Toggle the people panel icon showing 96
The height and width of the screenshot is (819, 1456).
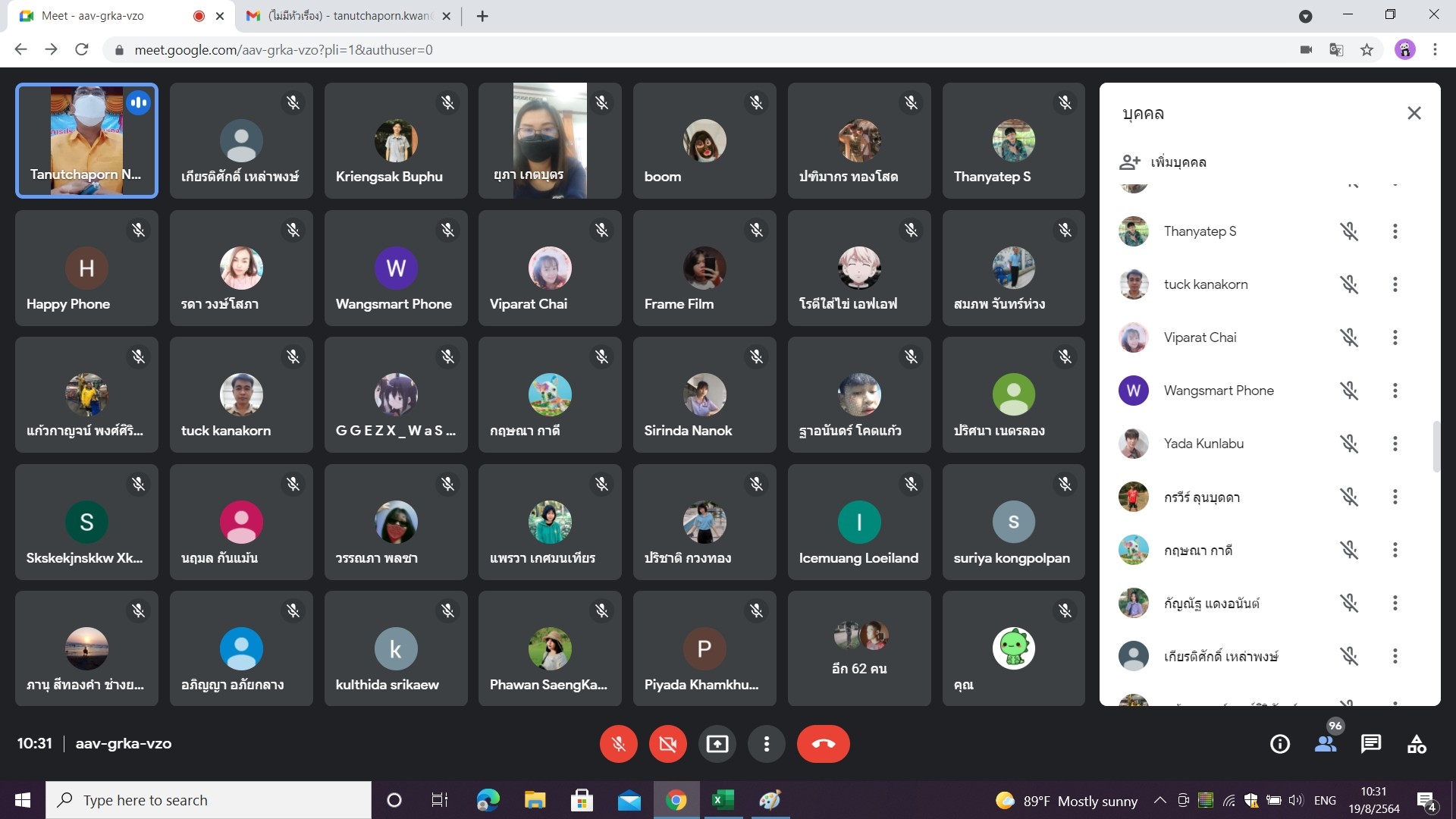point(1326,744)
